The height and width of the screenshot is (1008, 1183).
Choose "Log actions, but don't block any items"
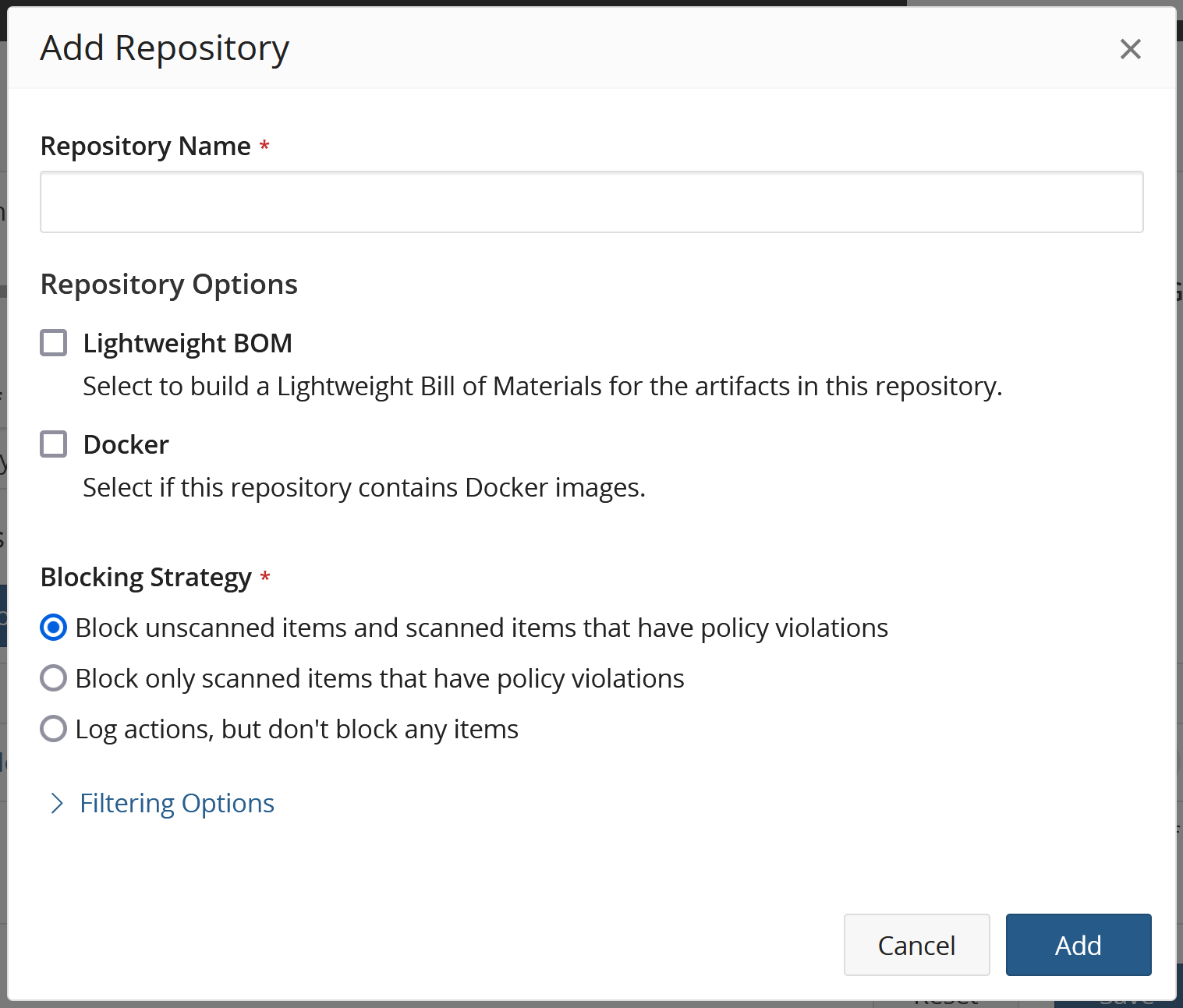(x=53, y=728)
